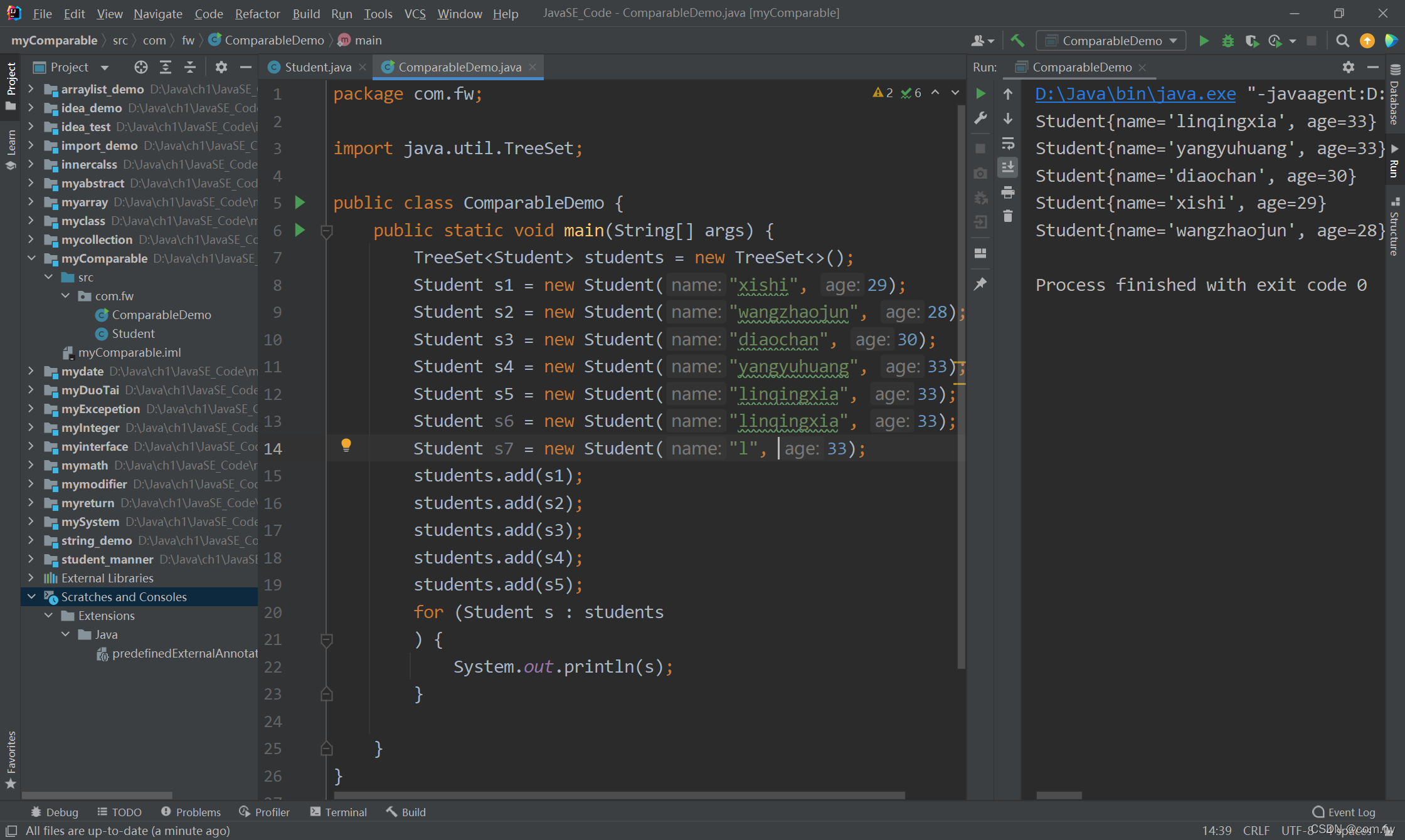Click the Debug bug icon in toolbar

click(x=1227, y=41)
